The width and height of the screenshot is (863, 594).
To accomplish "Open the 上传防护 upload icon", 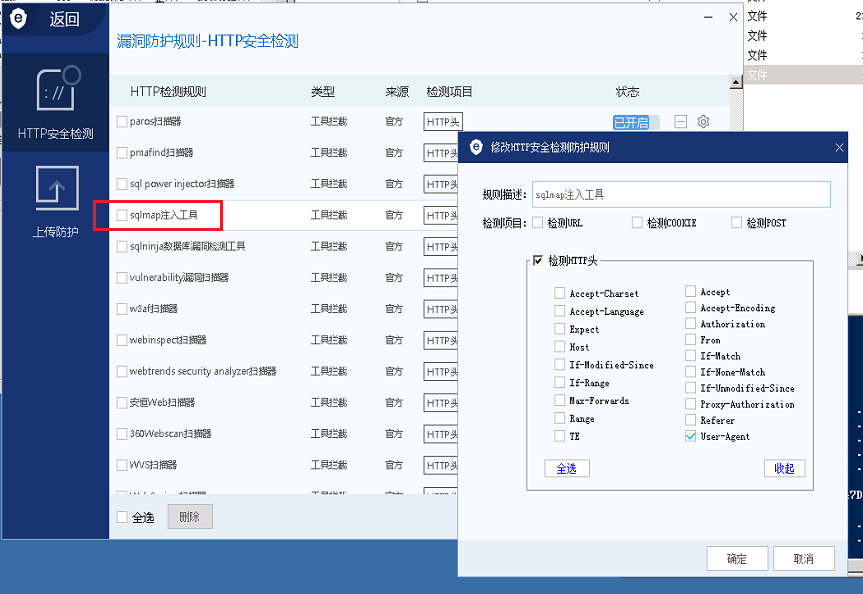I will pyautogui.click(x=57, y=187).
